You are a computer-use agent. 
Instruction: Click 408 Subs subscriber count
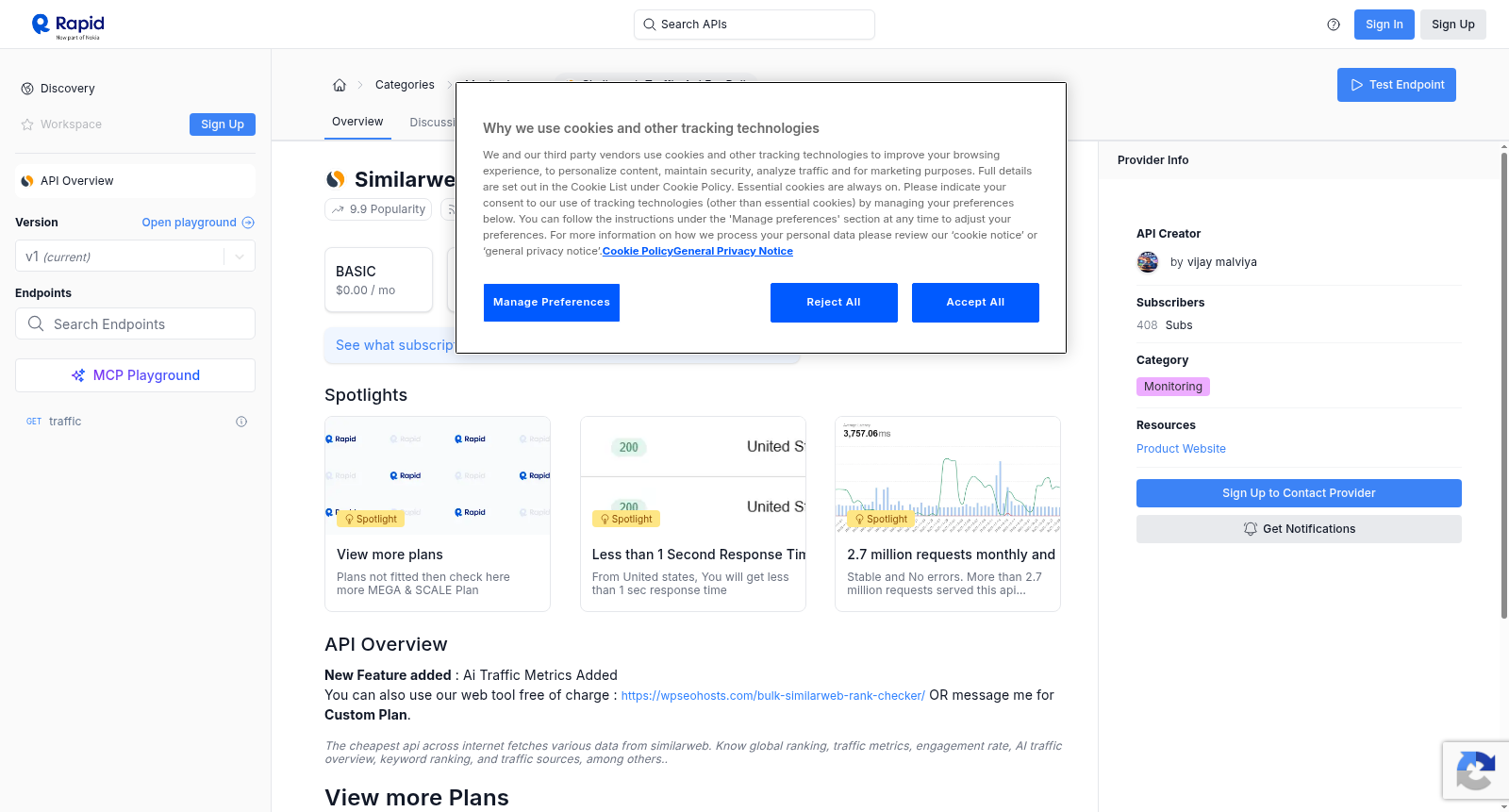[1165, 325]
